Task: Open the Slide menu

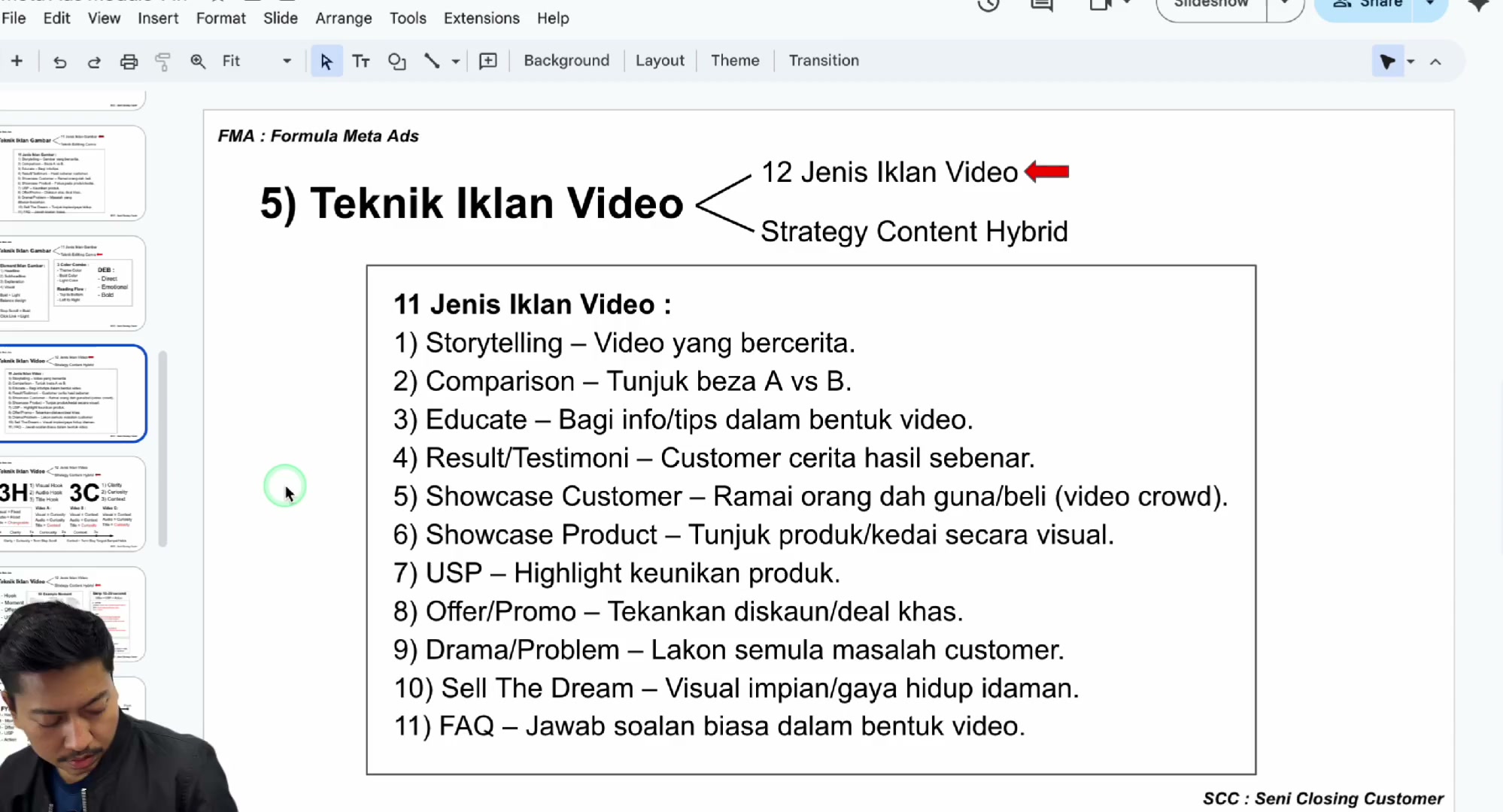Action: coord(281,18)
